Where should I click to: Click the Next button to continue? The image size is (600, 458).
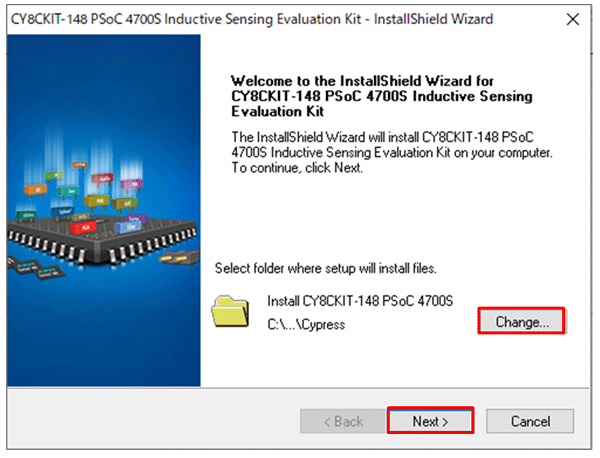tap(430, 421)
